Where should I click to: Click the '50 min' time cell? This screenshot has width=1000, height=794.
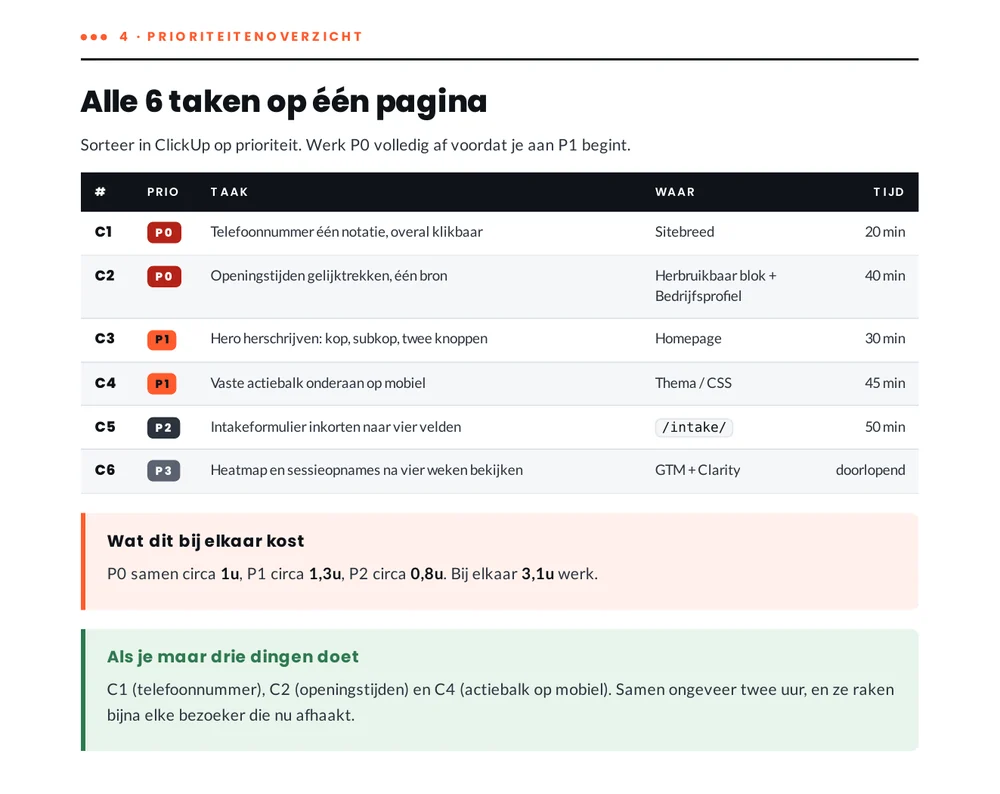[885, 427]
